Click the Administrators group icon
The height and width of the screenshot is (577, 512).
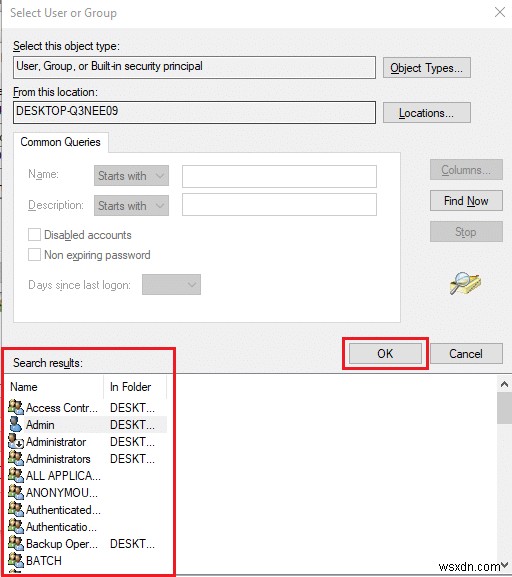coord(16,458)
